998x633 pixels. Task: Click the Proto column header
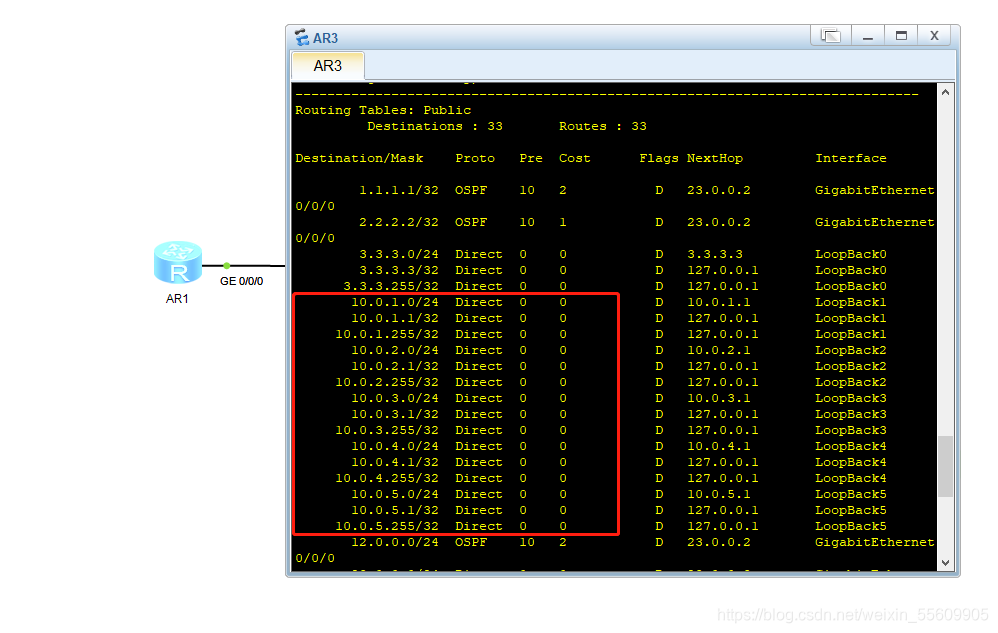[x=475, y=158]
